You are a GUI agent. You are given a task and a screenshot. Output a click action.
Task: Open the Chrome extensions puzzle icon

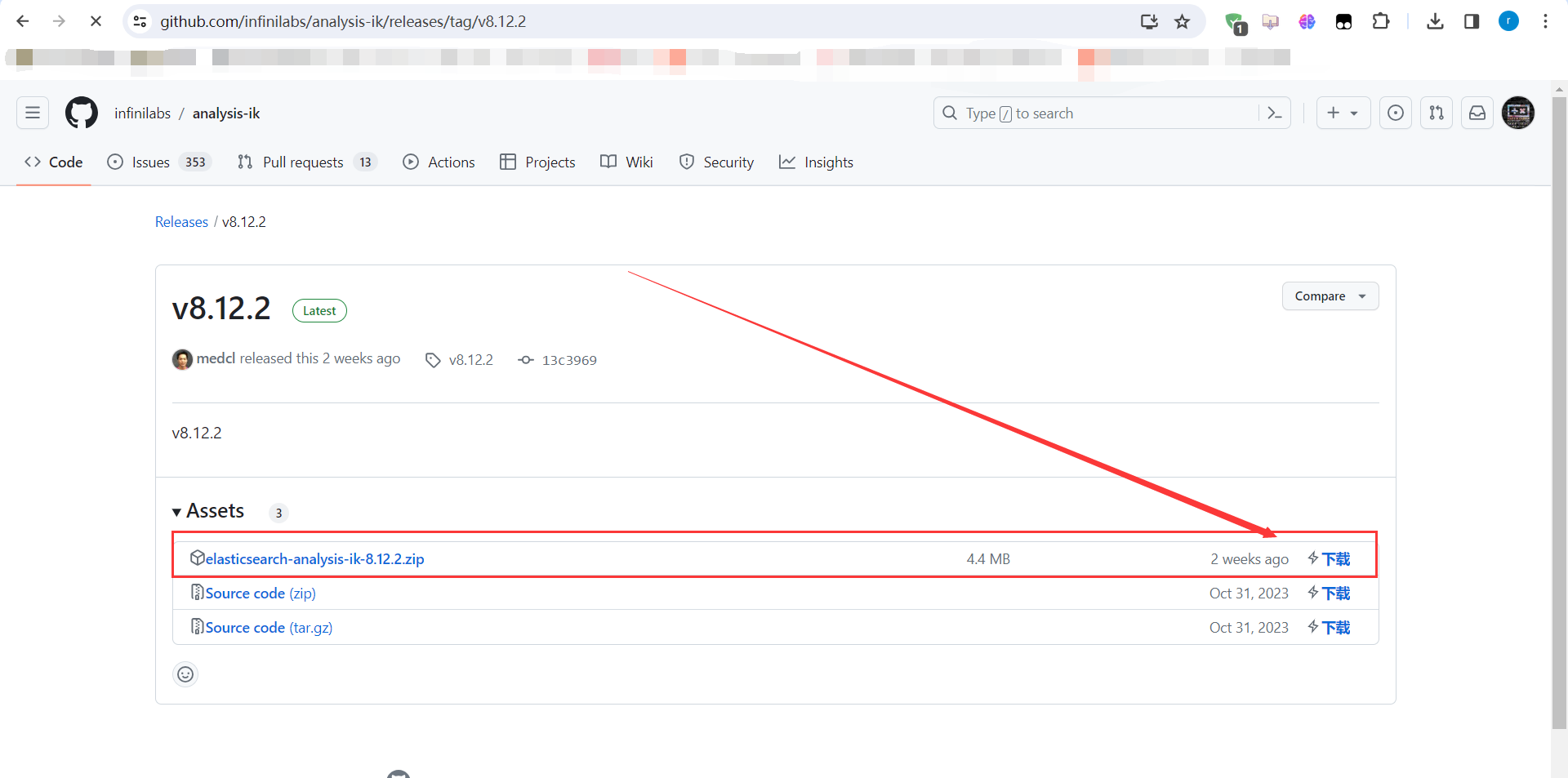[1381, 22]
